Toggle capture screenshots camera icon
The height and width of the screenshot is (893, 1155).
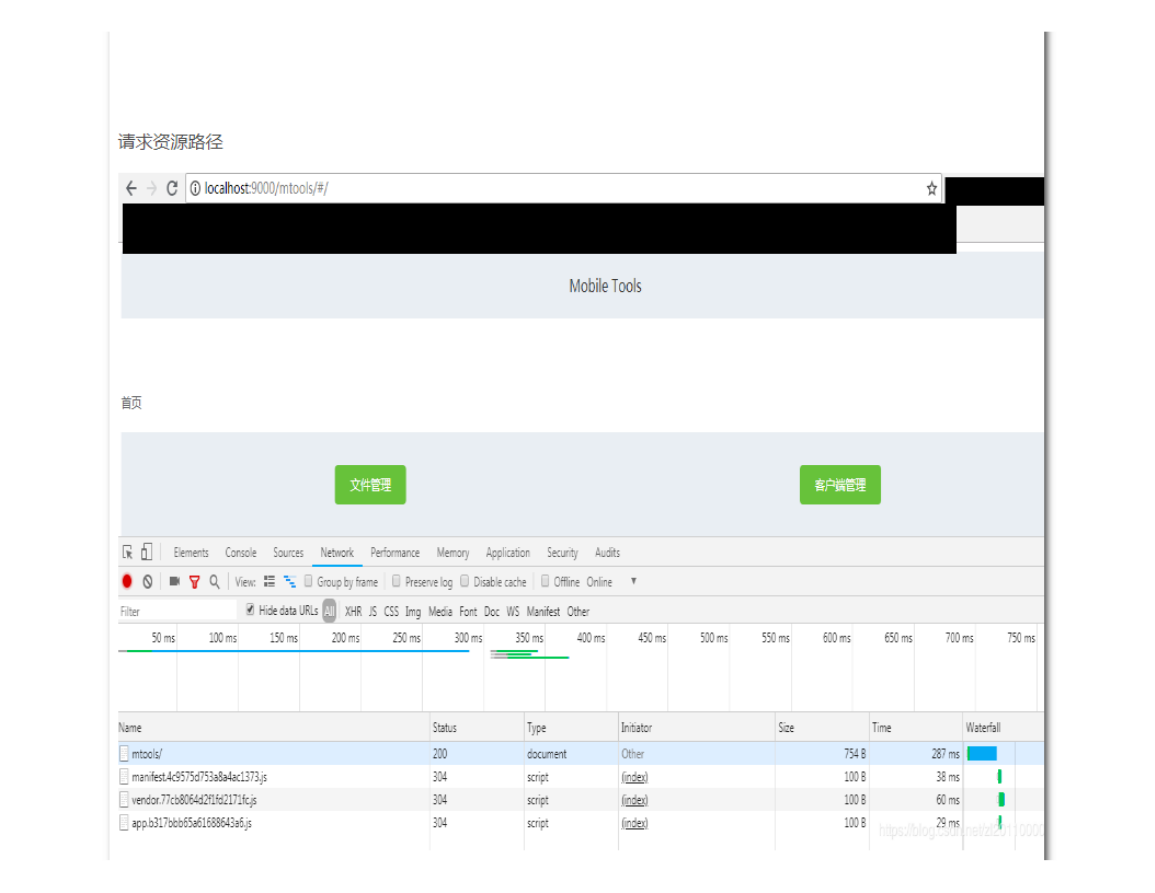[x=175, y=581]
